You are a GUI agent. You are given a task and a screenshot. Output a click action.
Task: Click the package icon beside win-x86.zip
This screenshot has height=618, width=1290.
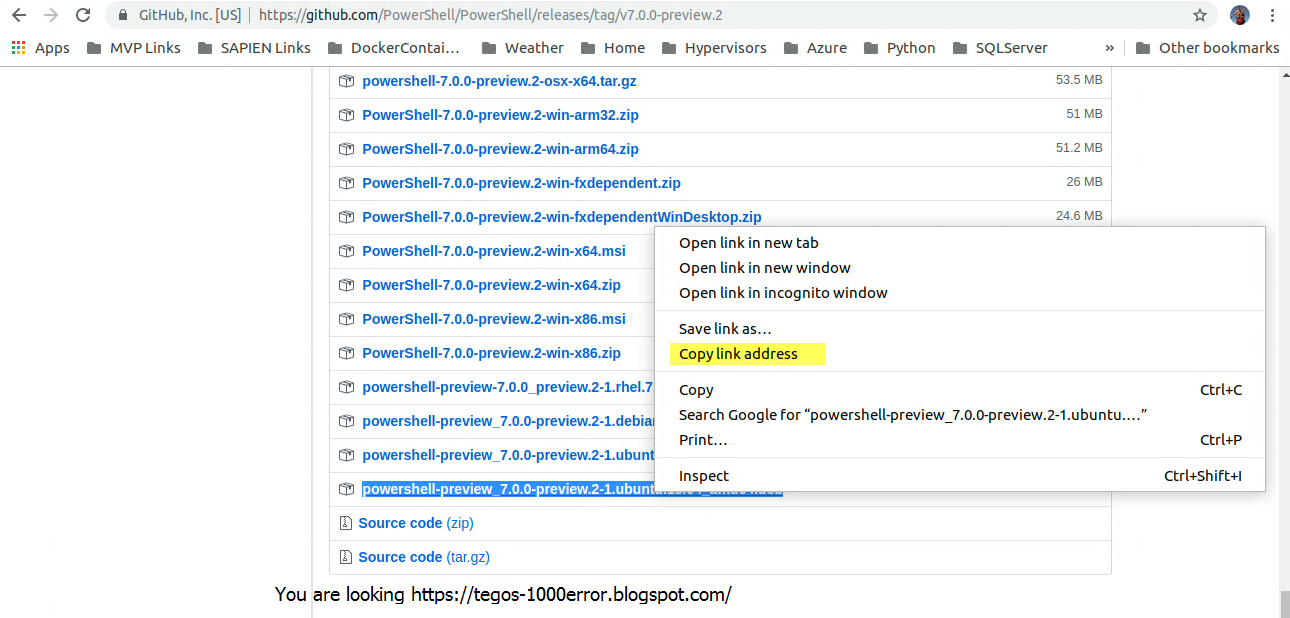[x=346, y=353]
